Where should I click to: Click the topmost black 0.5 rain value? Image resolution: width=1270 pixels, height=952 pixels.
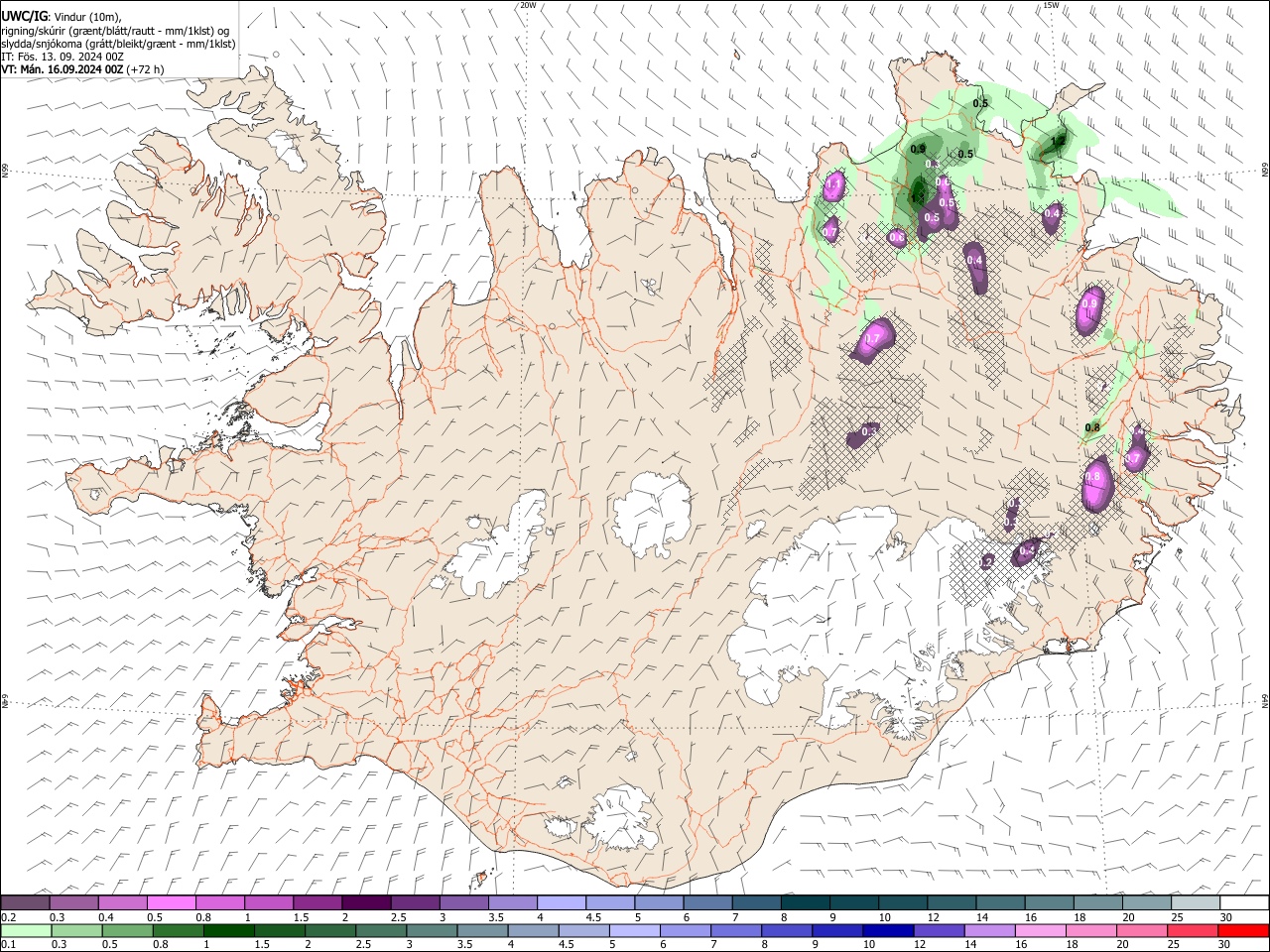point(980,103)
